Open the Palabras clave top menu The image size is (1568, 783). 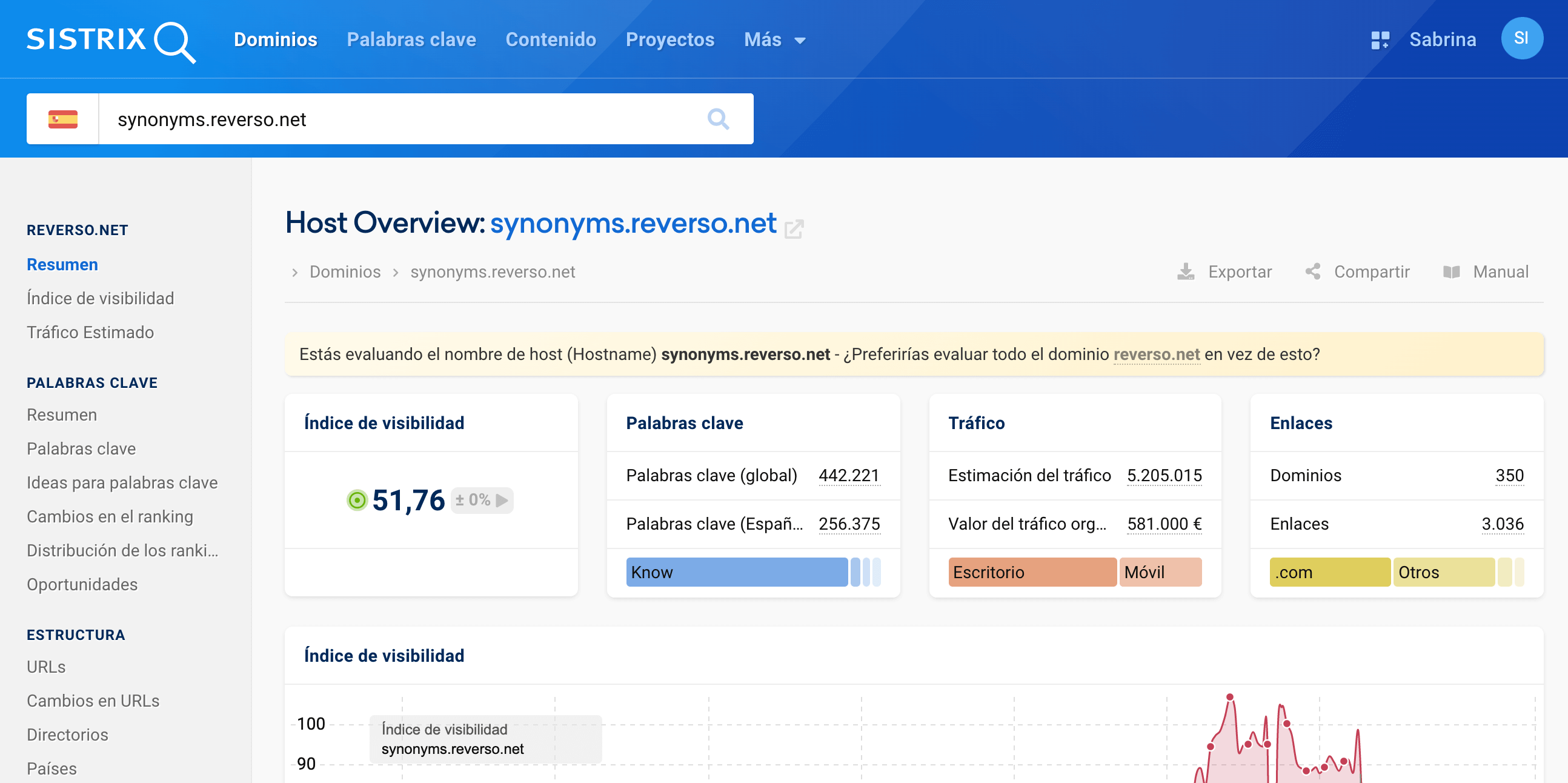pyautogui.click(x=411, y=40)
